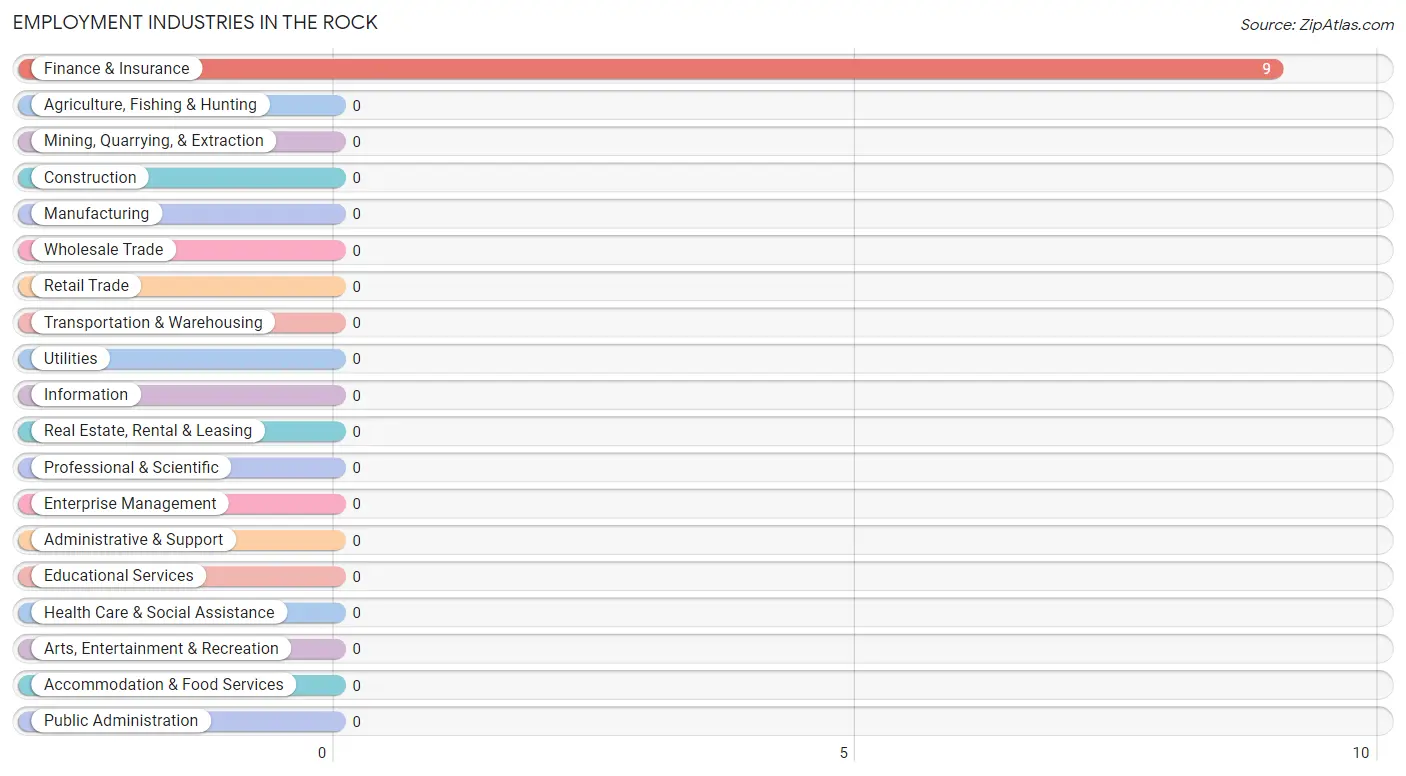Click the Educational Services label
This screenshot has height=776, width=1406.
pos(119,576)
